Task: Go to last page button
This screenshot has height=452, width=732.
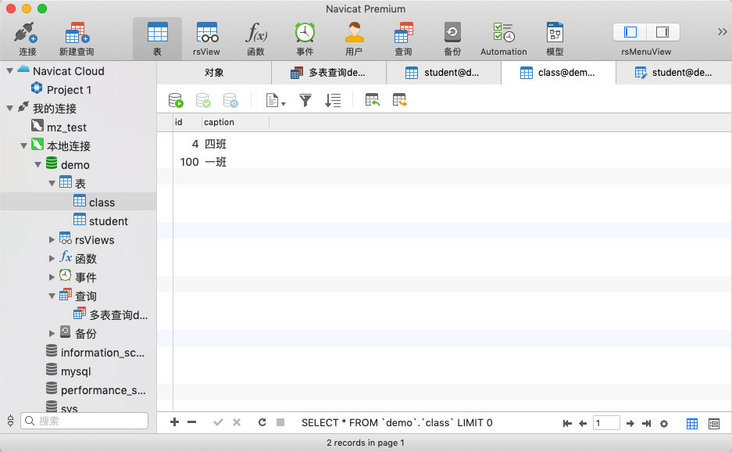Action: pyautogui.click(x=646, y=424)
